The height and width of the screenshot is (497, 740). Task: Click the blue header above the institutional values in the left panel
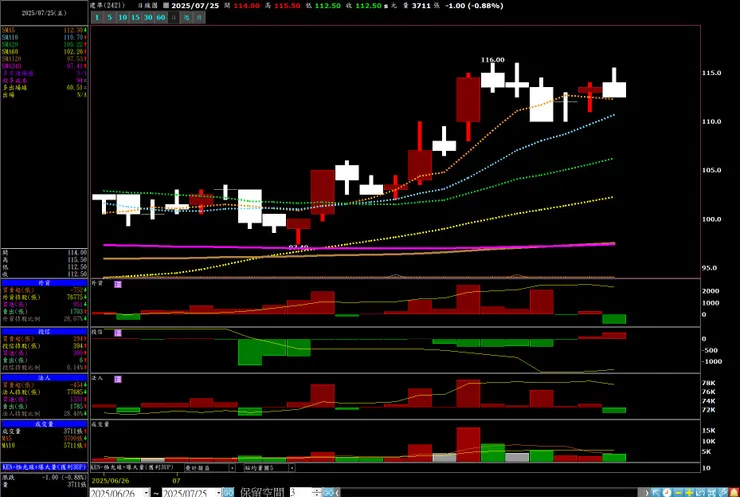click(44, 378)
